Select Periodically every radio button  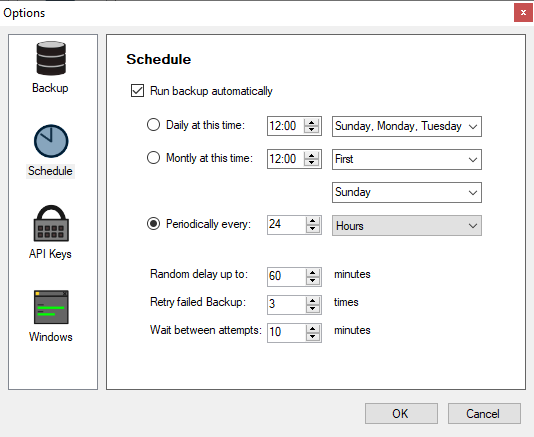click(x=153, y=224)
